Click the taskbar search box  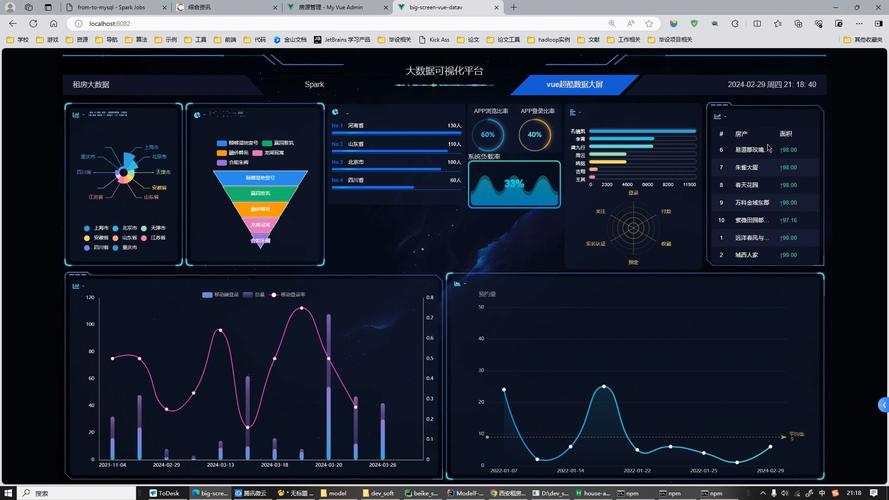click(x=77, y=493)
